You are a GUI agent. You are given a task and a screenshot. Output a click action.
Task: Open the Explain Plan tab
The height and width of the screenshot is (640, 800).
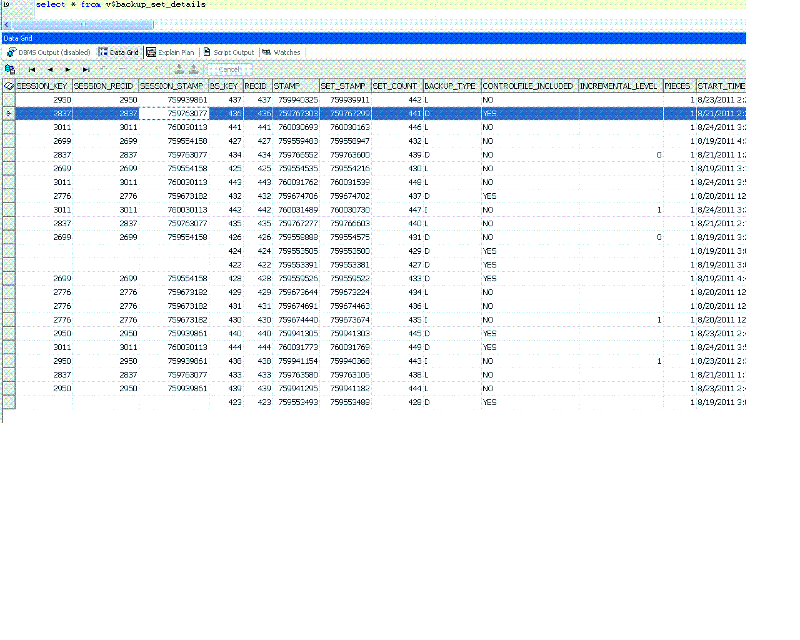click(x=170, y=52)
